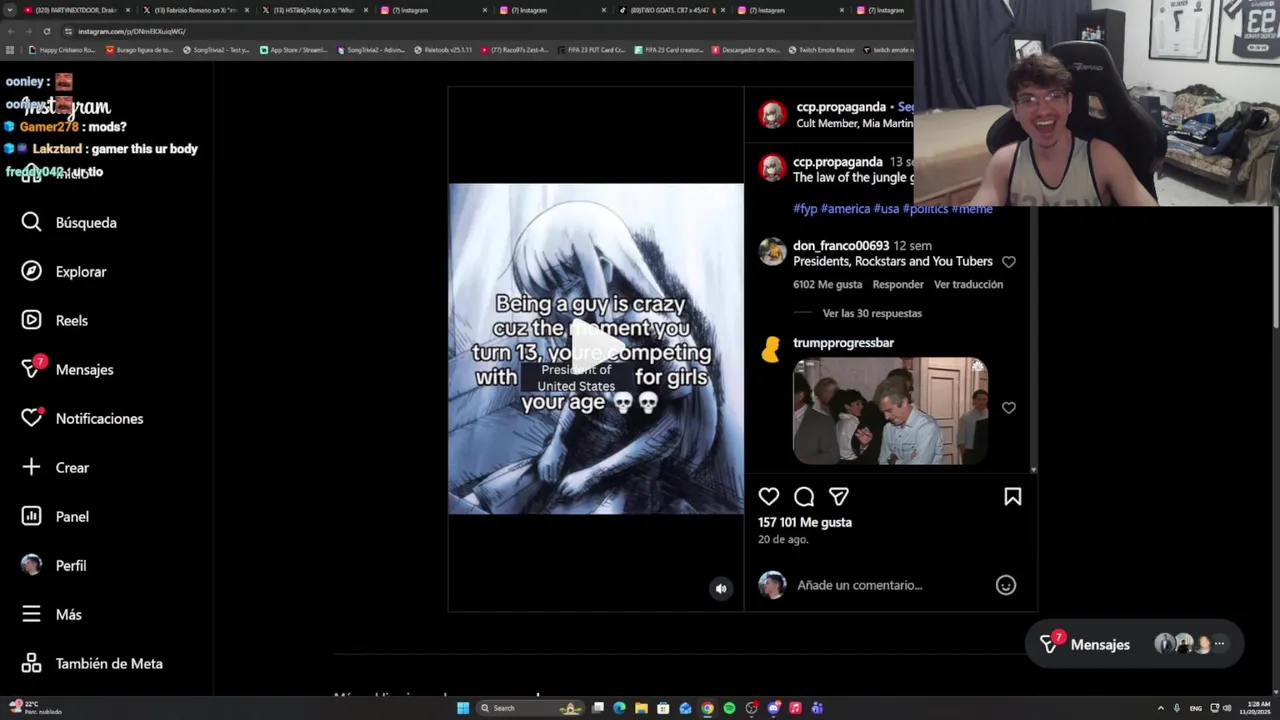1280x720 pixels.
Task: Open Spotify from the taskbar
Action: (729, 708)
